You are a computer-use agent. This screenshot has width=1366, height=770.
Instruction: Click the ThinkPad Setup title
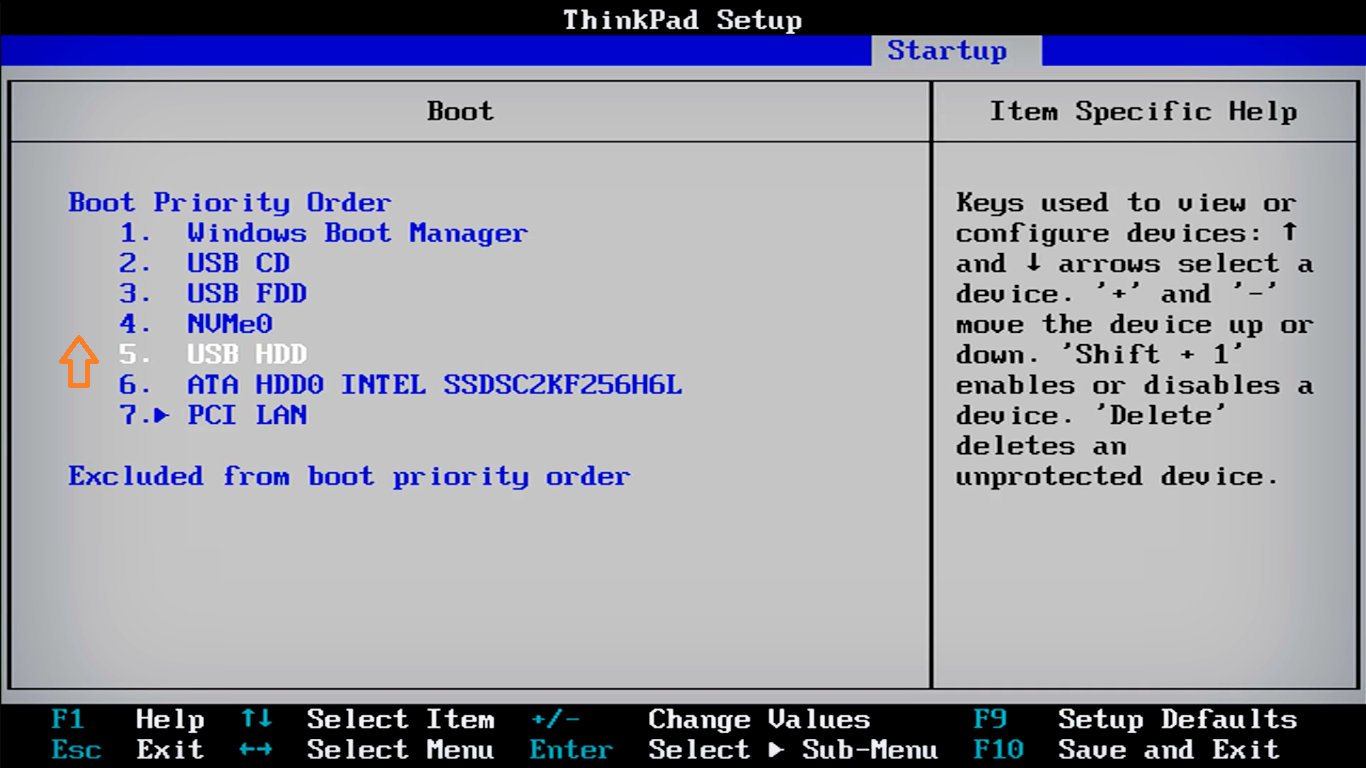pyautogui.click(x=682, y=19)
